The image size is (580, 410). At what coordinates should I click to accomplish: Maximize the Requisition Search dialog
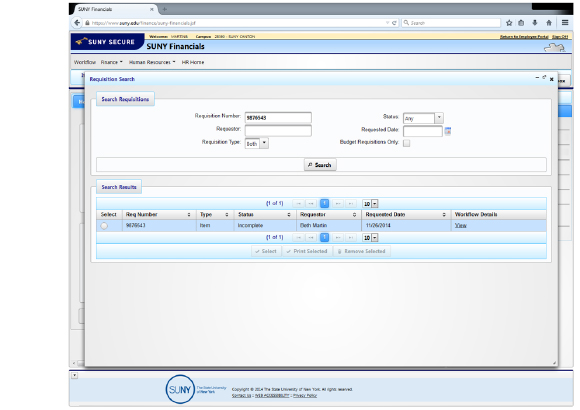coord(544,78)
